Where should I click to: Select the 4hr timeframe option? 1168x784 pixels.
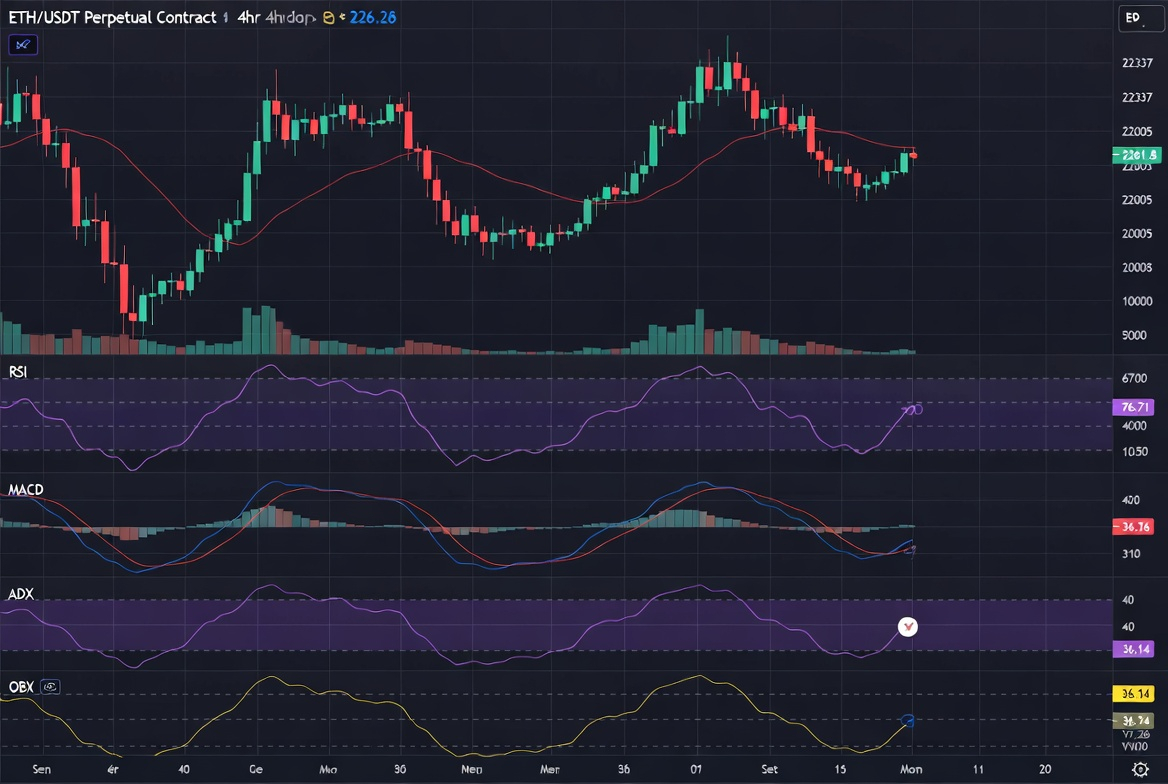[x=248, y=17]
